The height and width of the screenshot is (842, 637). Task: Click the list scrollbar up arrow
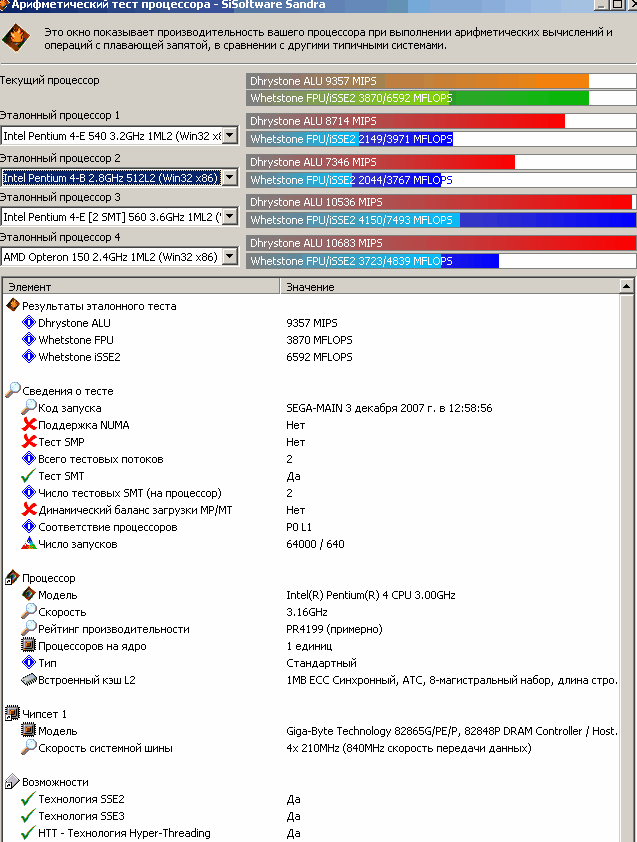point(626,287)
